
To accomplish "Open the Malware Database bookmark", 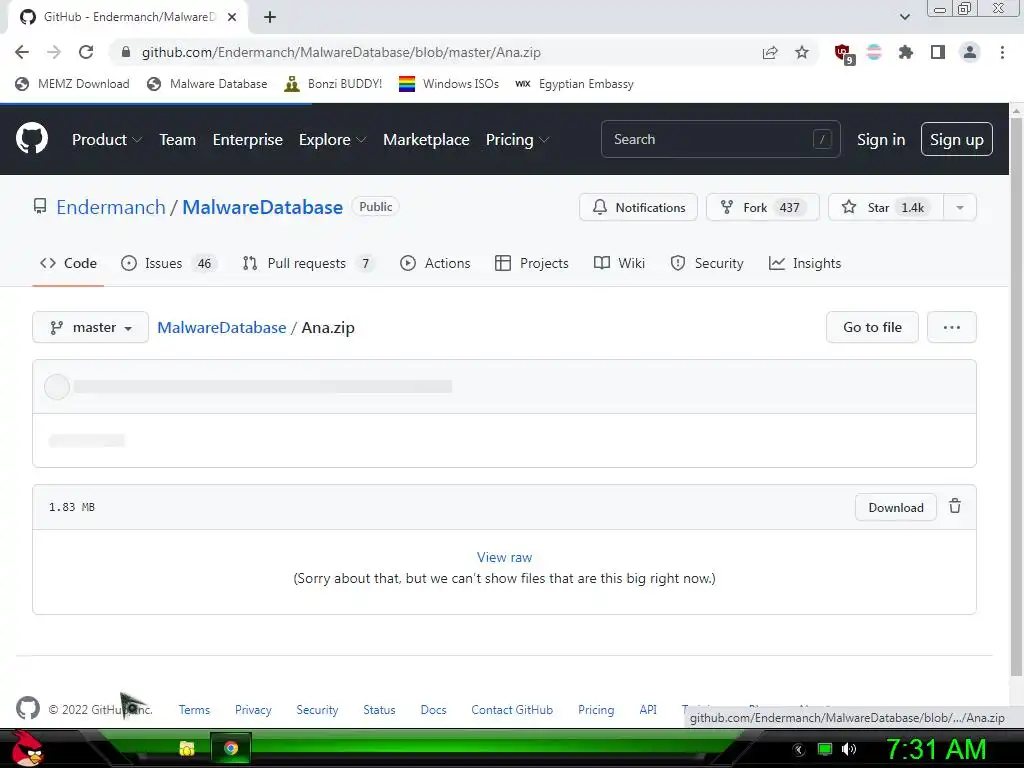I will pos(207,84).
